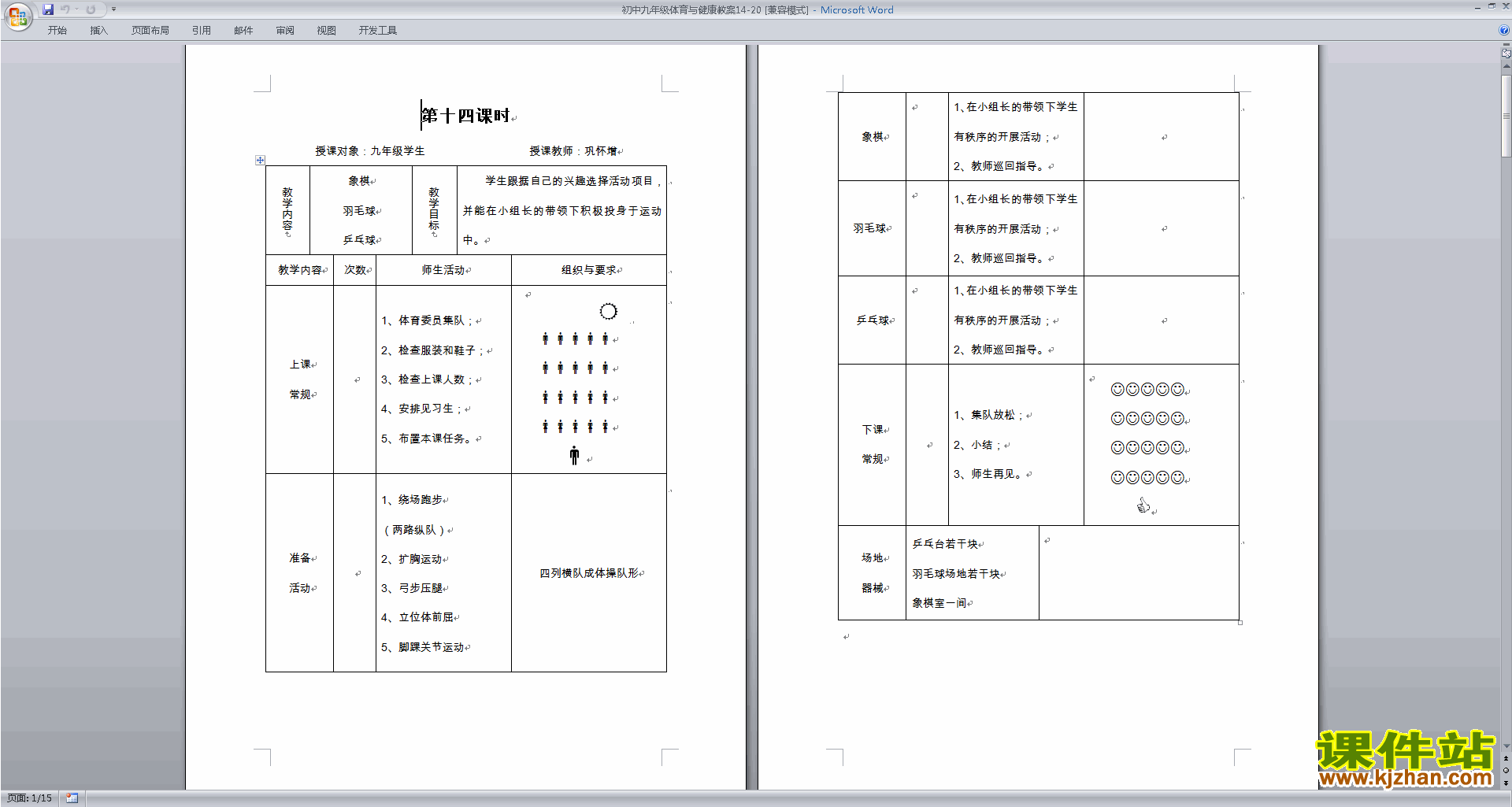
Task: Save the document from Quick Access Toolbar
Action: [x=48, y=9]
